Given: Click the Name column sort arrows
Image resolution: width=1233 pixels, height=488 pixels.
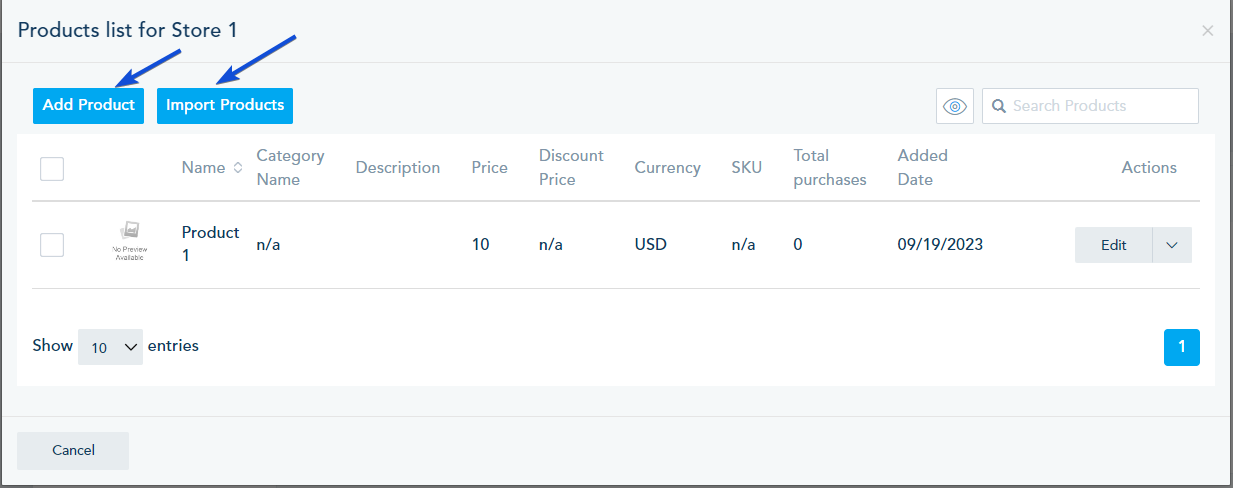Looking at the screenshot, I should point(238,168).
